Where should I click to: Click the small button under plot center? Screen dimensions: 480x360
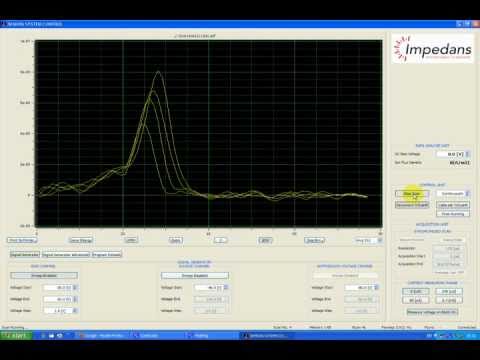tap(220, 240)
